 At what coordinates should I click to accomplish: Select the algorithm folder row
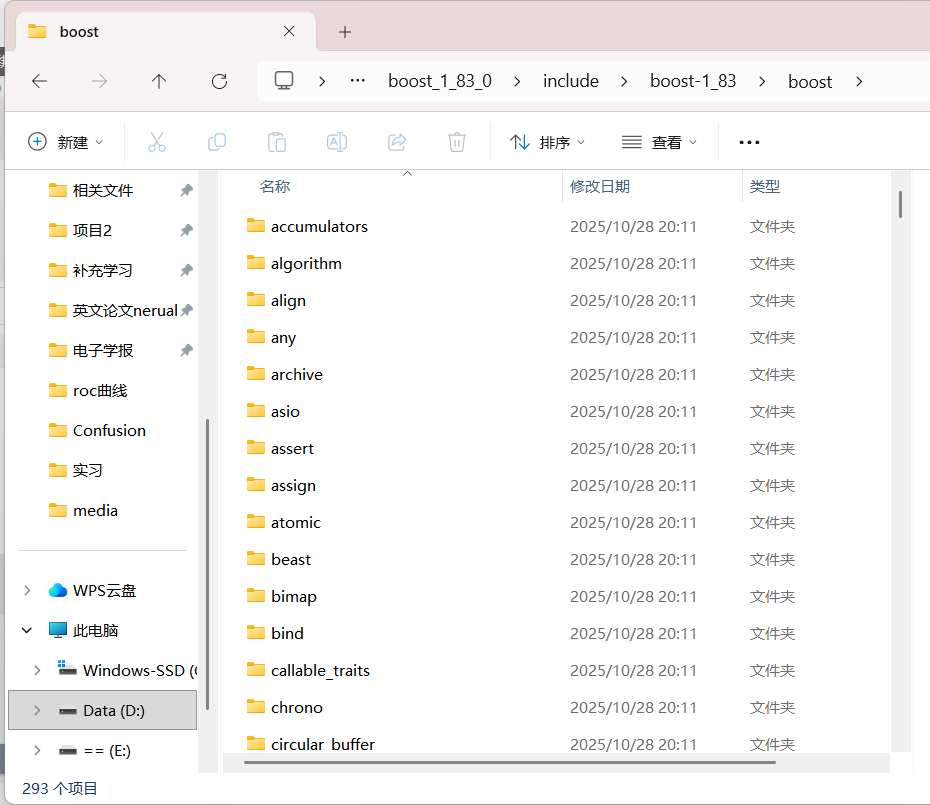pos(556,263)
